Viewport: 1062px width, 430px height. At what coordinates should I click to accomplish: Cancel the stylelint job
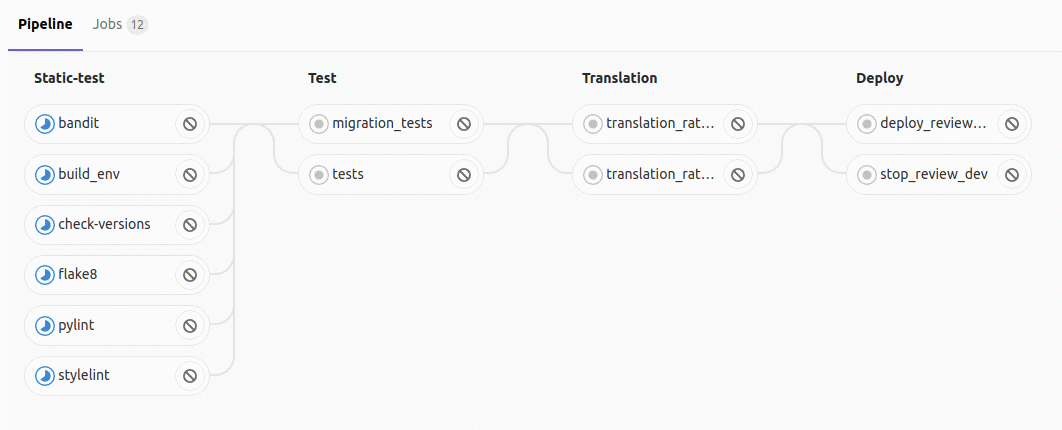point(190,376)
